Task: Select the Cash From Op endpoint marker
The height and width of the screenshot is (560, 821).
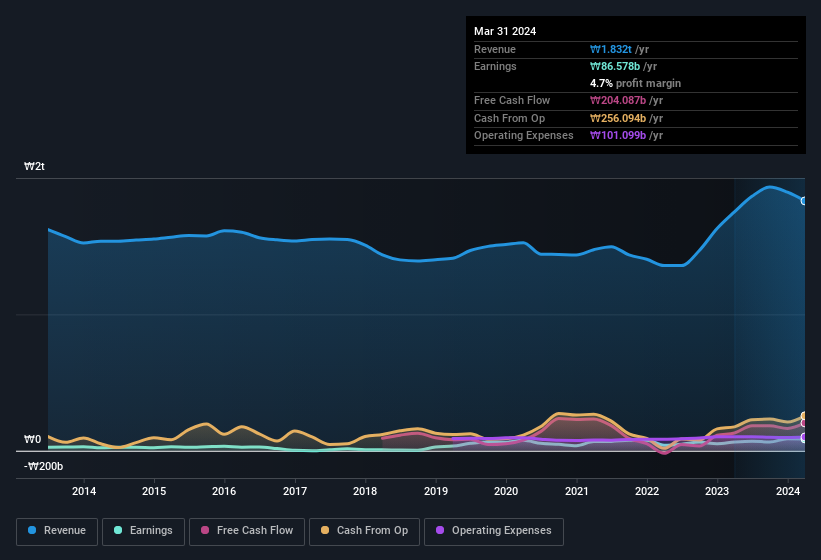Action: point(804,416)
